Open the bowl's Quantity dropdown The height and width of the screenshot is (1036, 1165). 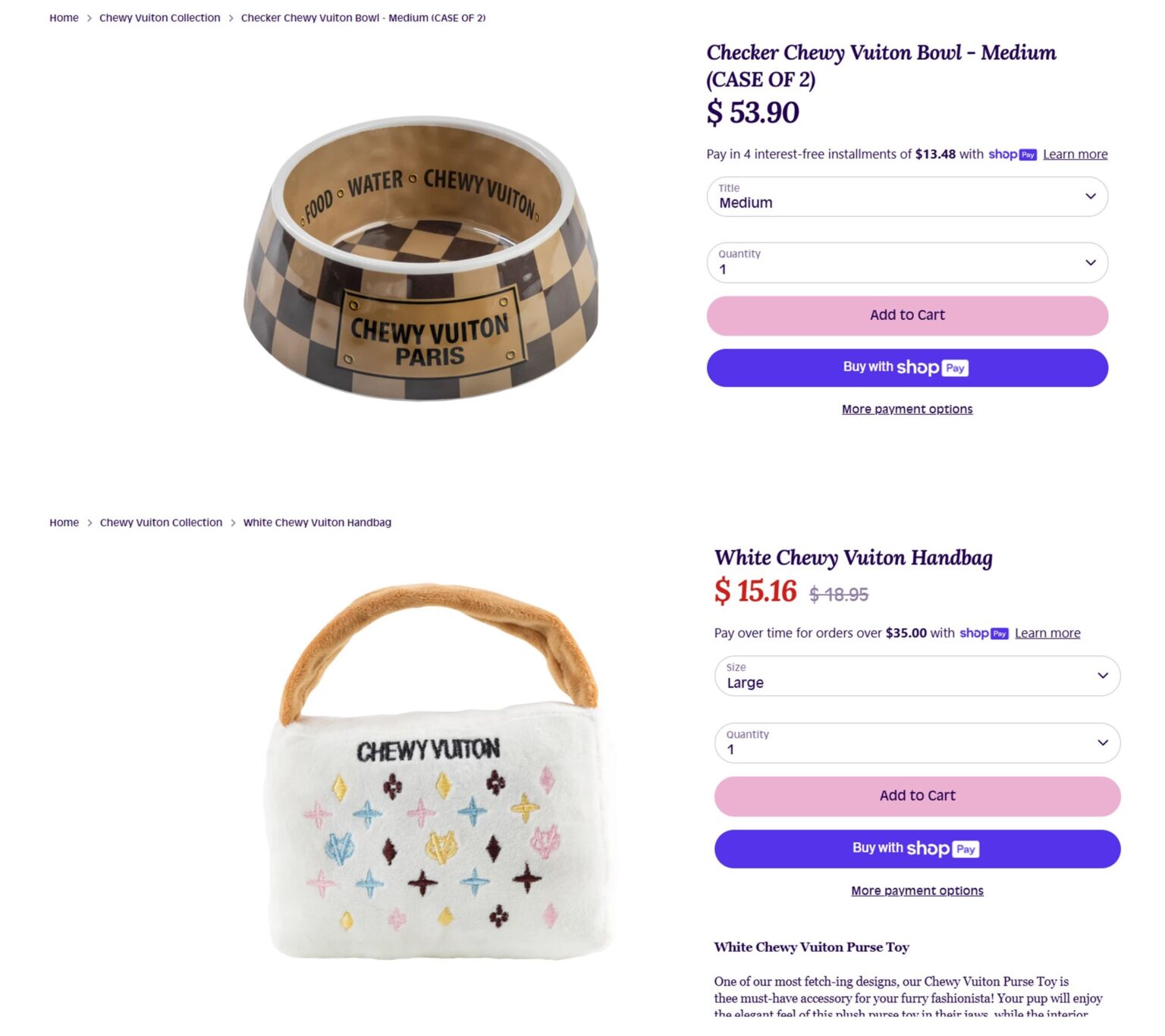tap(907, 262)
